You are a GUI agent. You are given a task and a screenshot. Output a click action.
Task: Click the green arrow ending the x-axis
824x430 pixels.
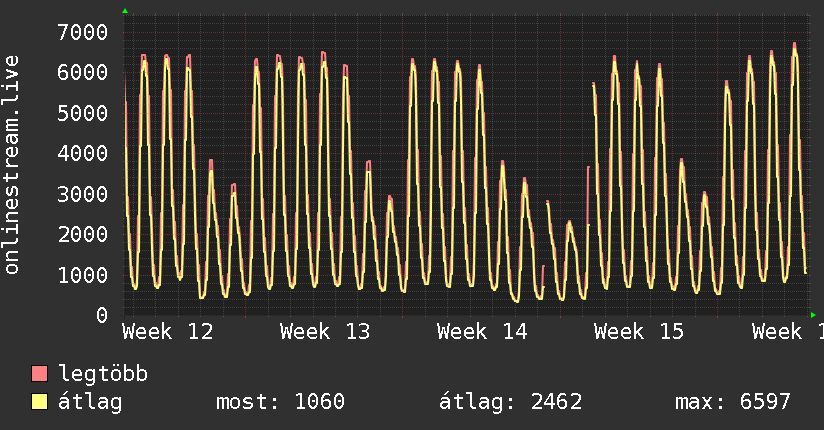(813, 315)
